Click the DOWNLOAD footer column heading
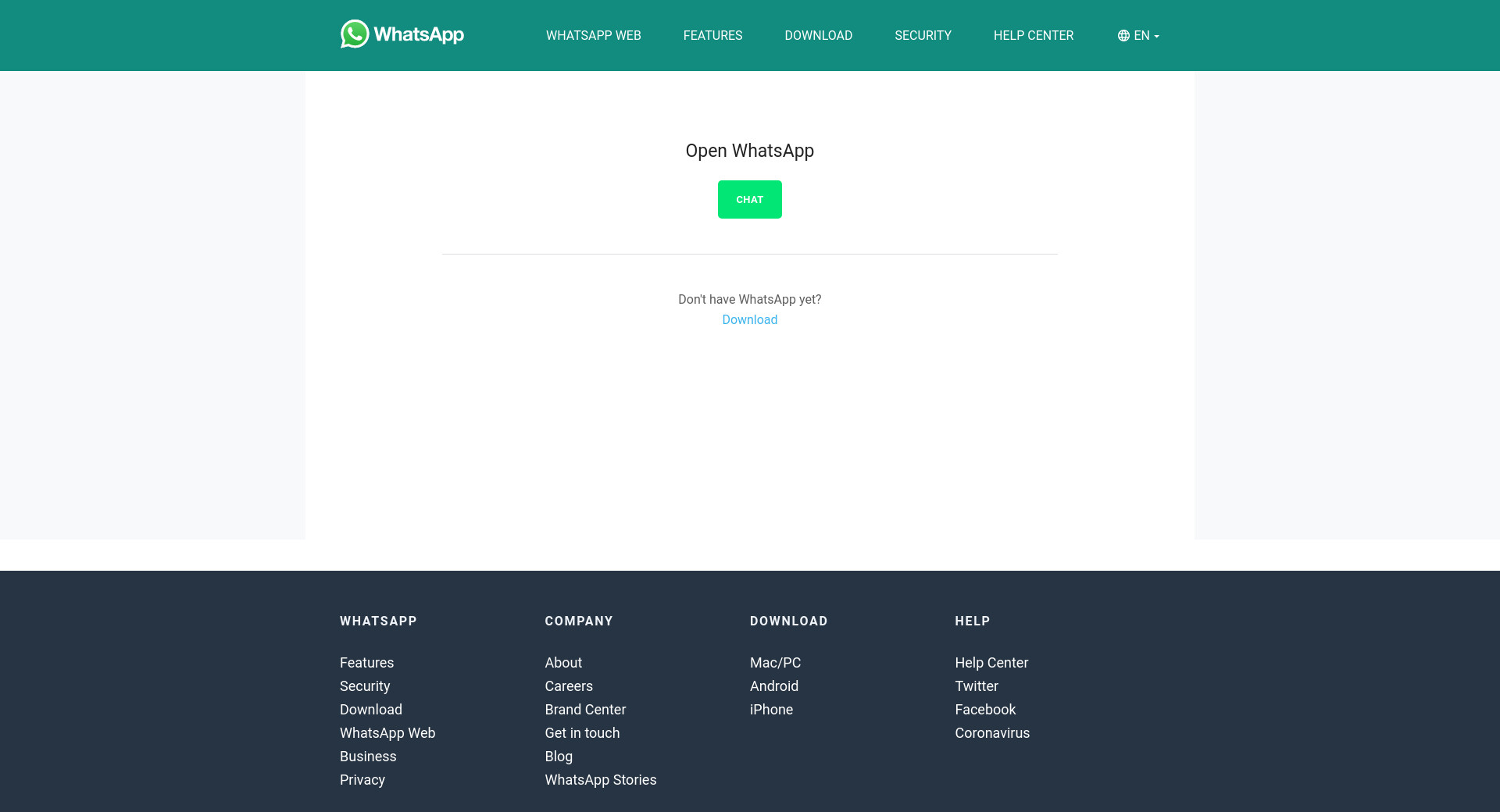 (x=789, y=621)
